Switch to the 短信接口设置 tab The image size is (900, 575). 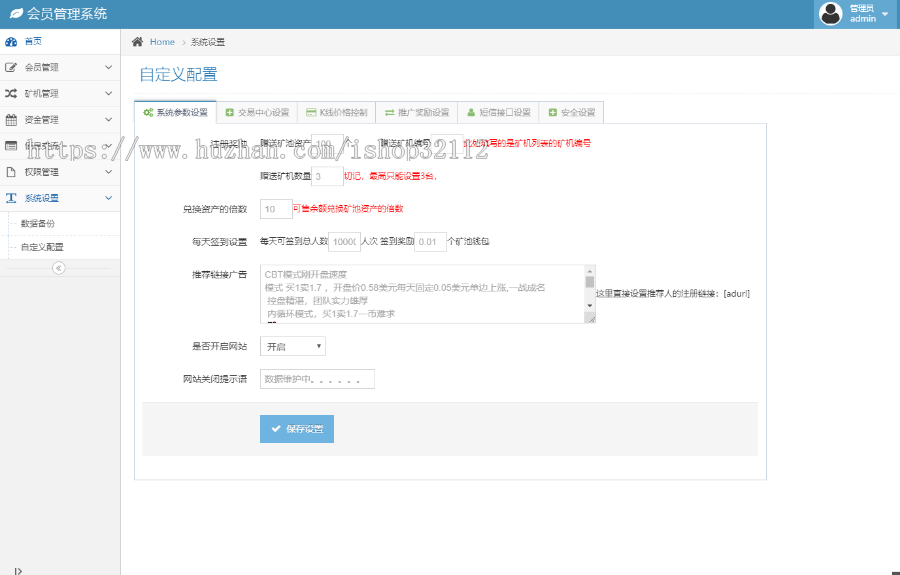click(498, 112)
